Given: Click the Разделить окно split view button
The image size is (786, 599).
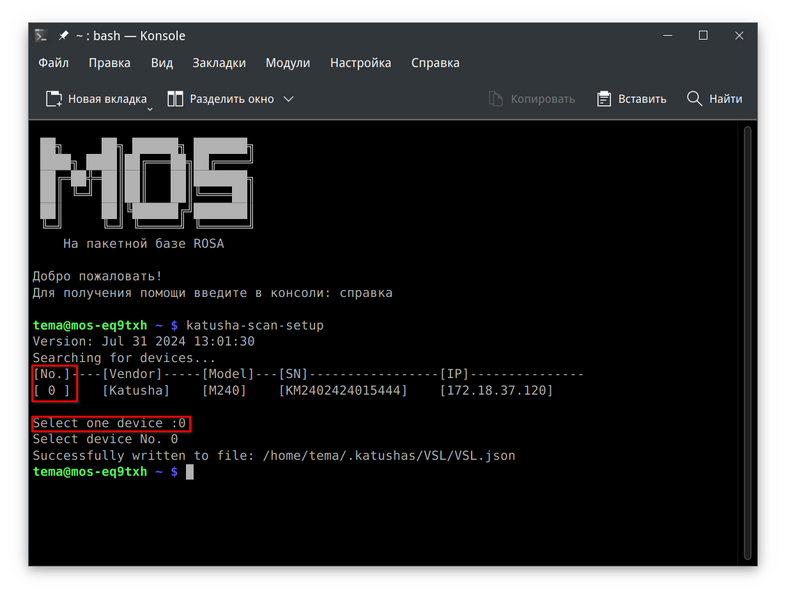Looking at the screenshot, I should point(220,99).
